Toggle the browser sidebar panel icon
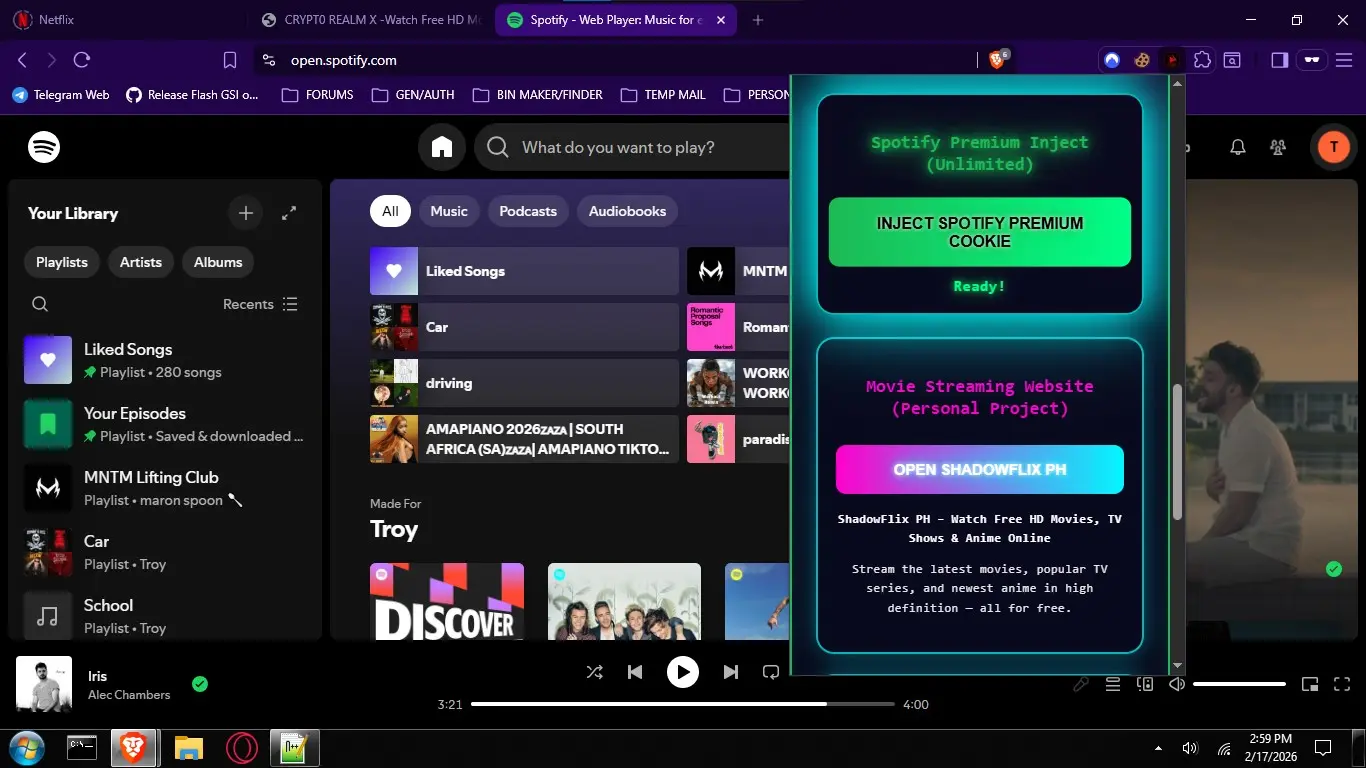1366x768 pixels. pyautogui.click(x=1279, y=60)
